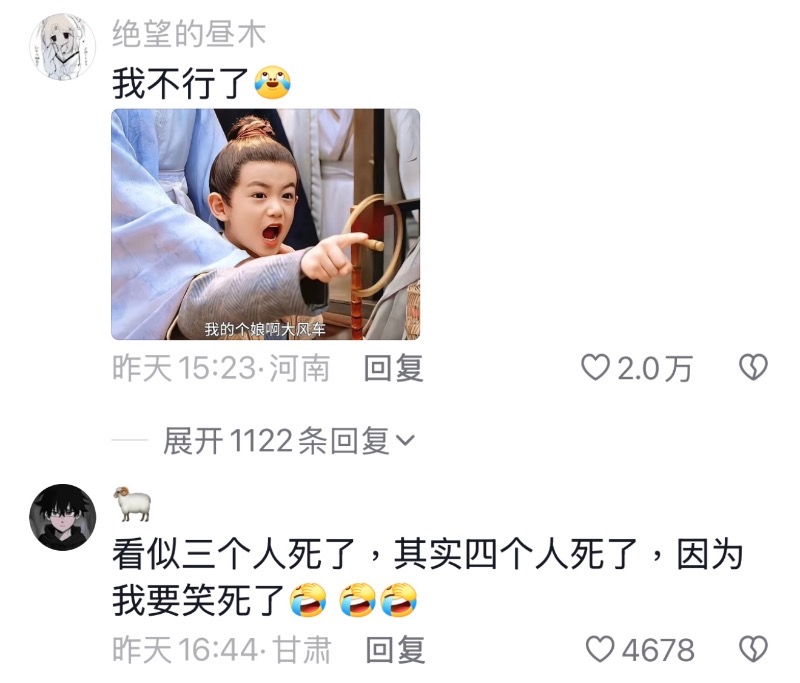The height and width of the screenshot is (683, 800).
Task: Tap the last laughing emoji in second comment
Action: (399, 600)
